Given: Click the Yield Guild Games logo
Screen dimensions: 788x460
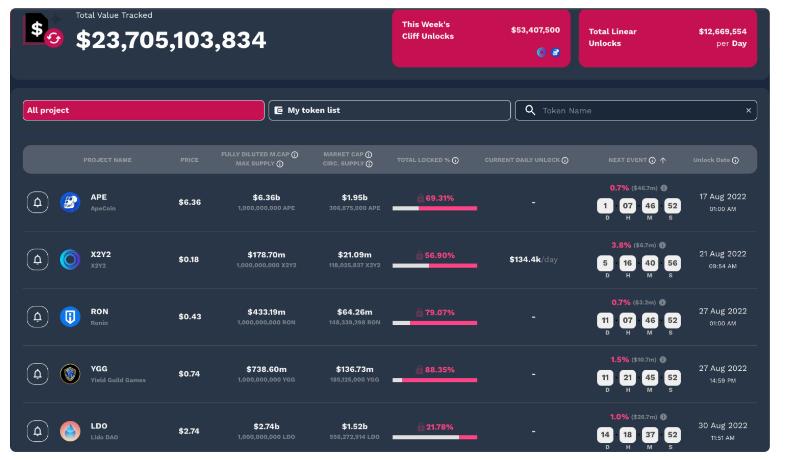Looking at the screenshot, I should click(70, 374).
